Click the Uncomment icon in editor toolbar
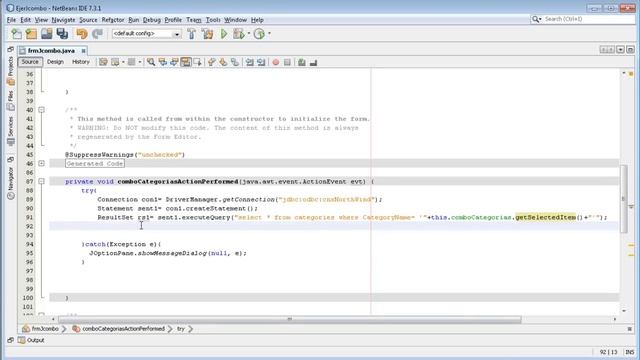Viewport: 640px width, 360px height. point(313,62)
